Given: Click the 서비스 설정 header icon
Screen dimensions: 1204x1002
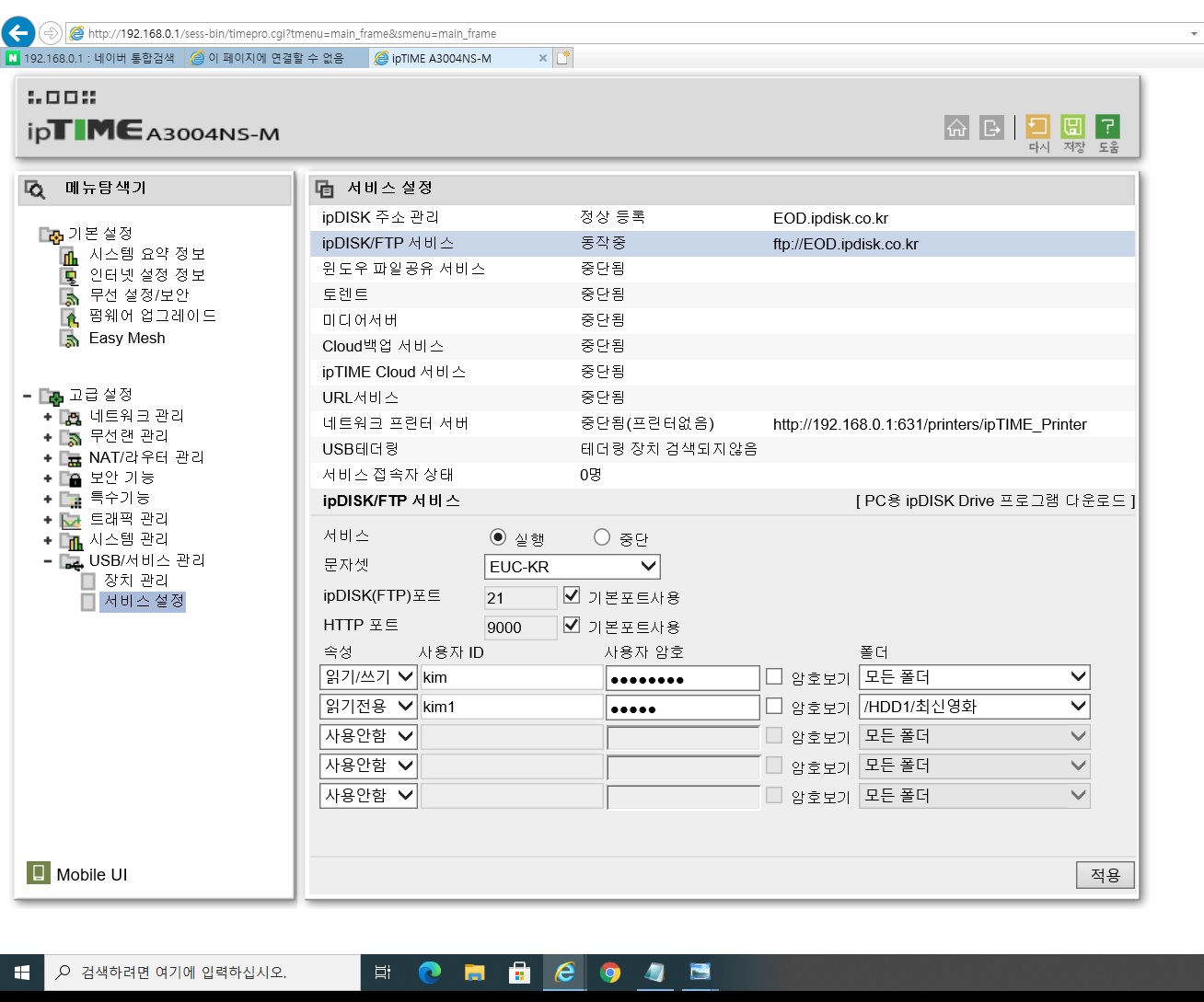Looking at the screenshot, I should (x=325, y=189).
